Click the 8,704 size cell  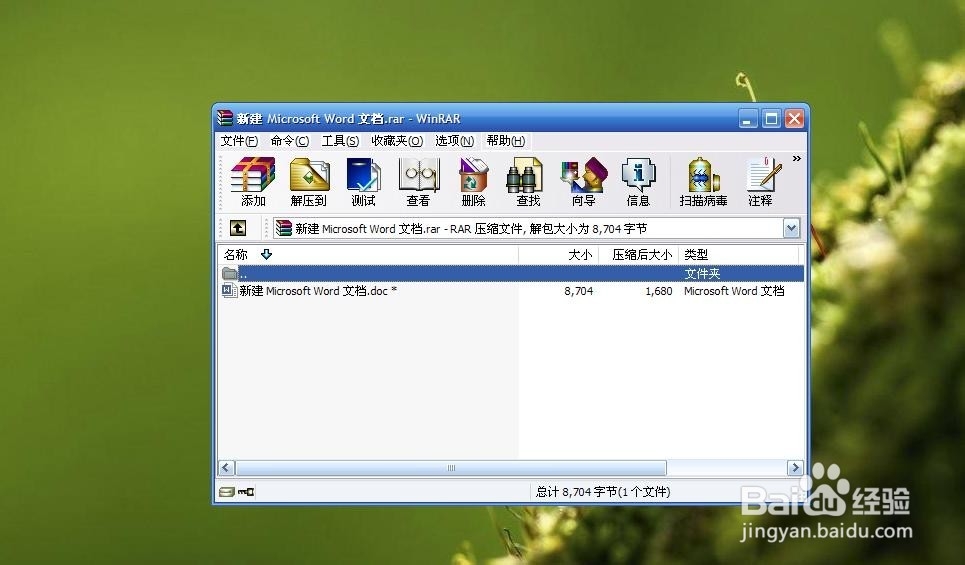pyautogui.click(x=579, y=291)
